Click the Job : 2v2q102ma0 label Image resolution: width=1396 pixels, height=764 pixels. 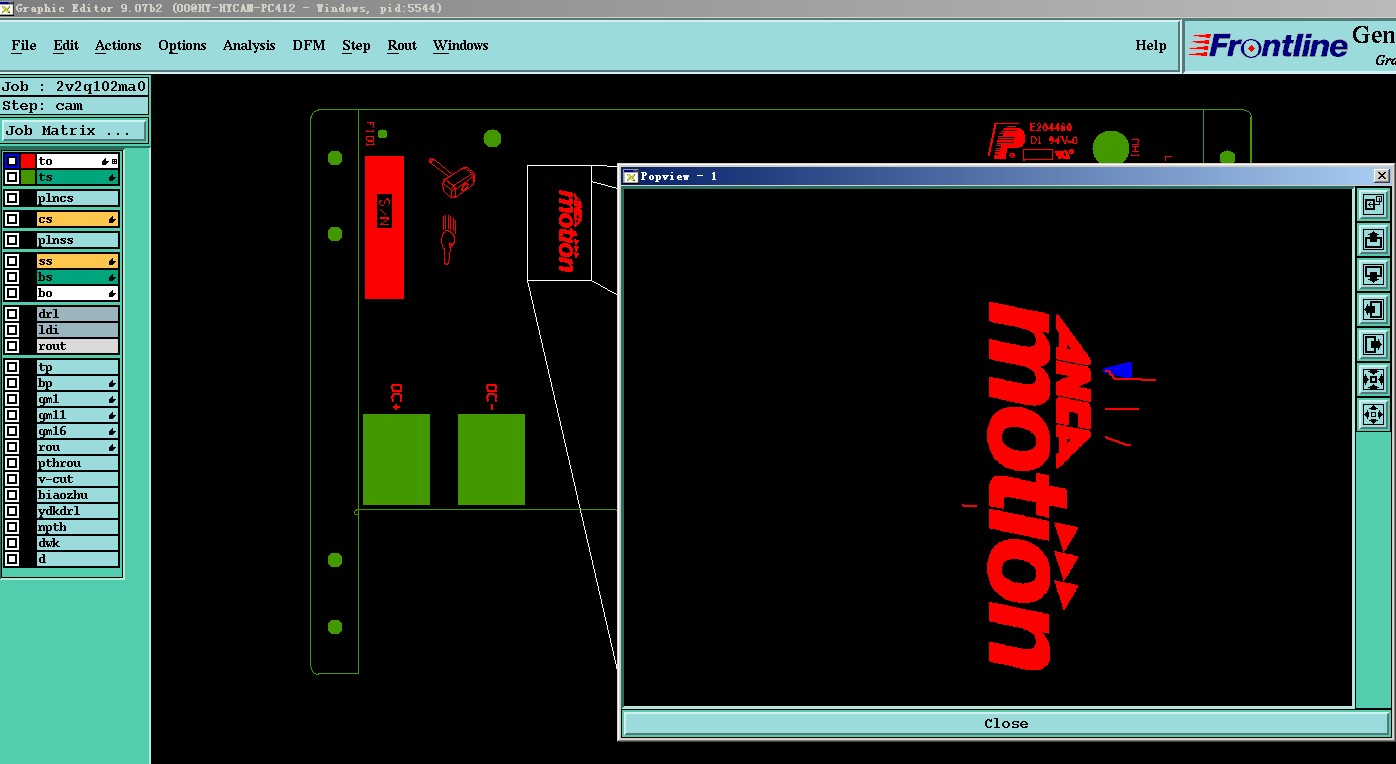[x=74, y=86]
